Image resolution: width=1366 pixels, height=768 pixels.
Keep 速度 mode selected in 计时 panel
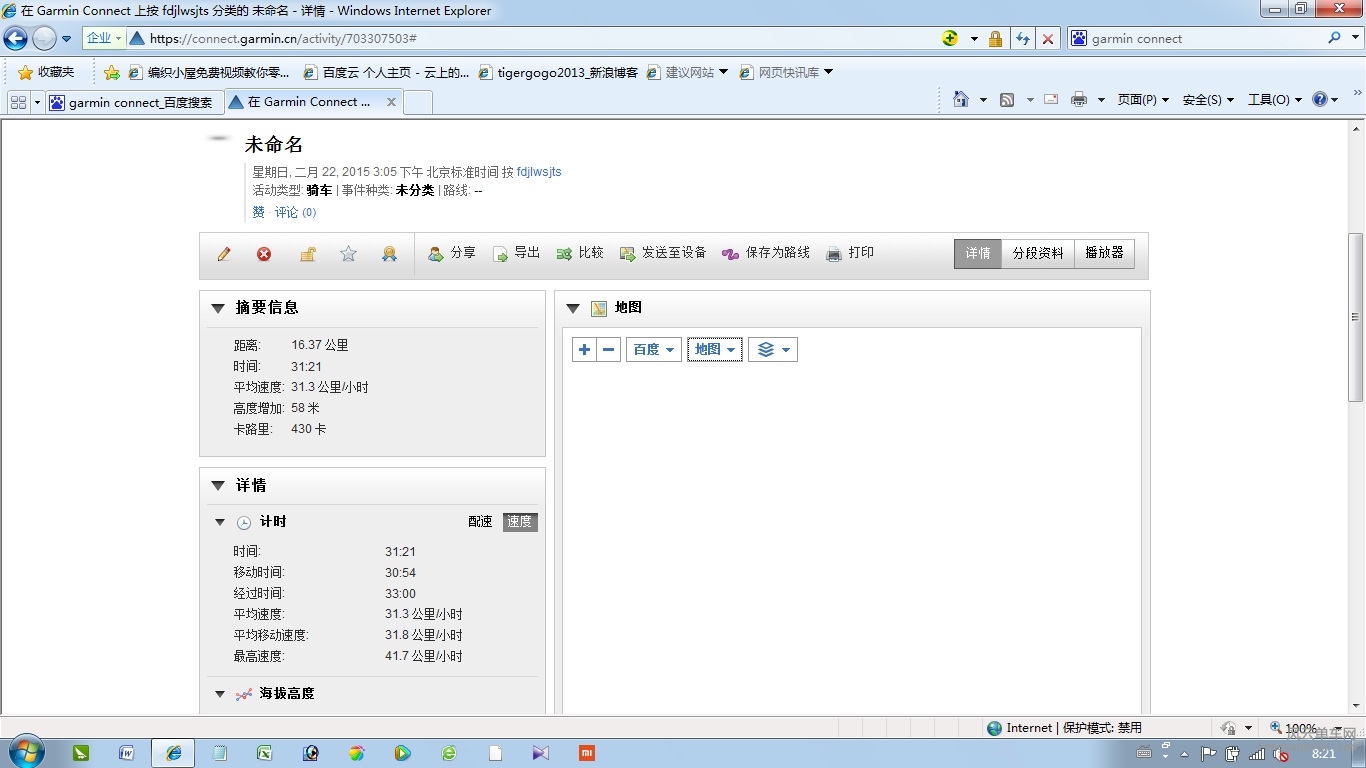519,521
